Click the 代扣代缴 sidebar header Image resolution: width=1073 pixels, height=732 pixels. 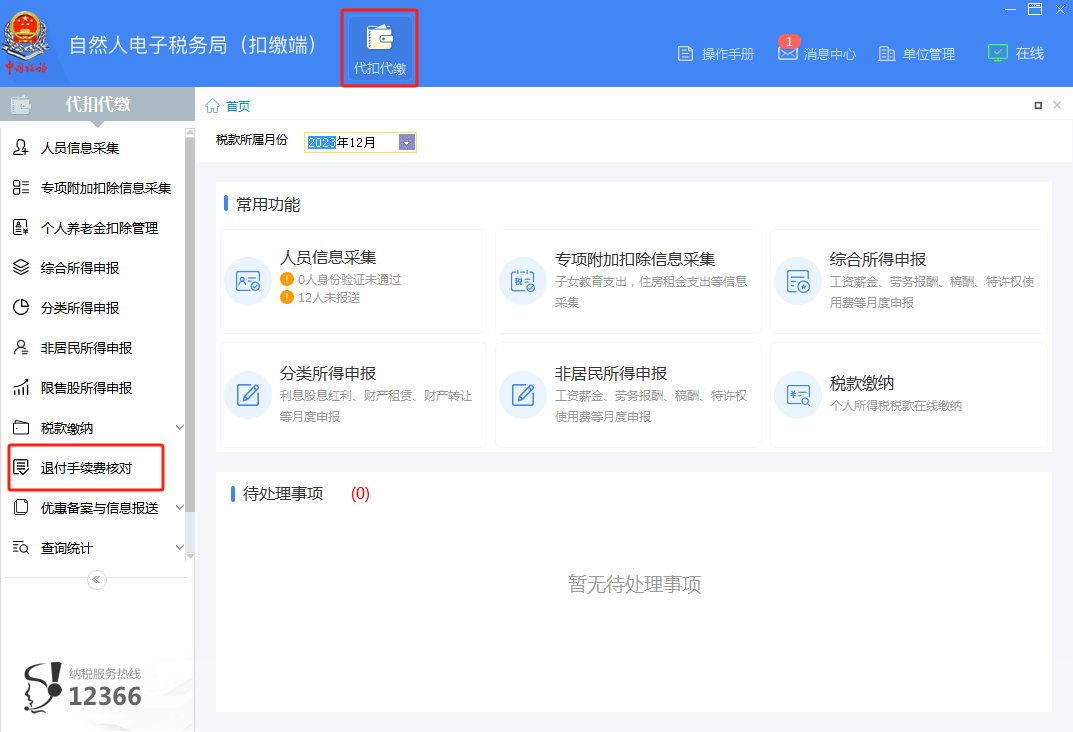tap(97, 104)
